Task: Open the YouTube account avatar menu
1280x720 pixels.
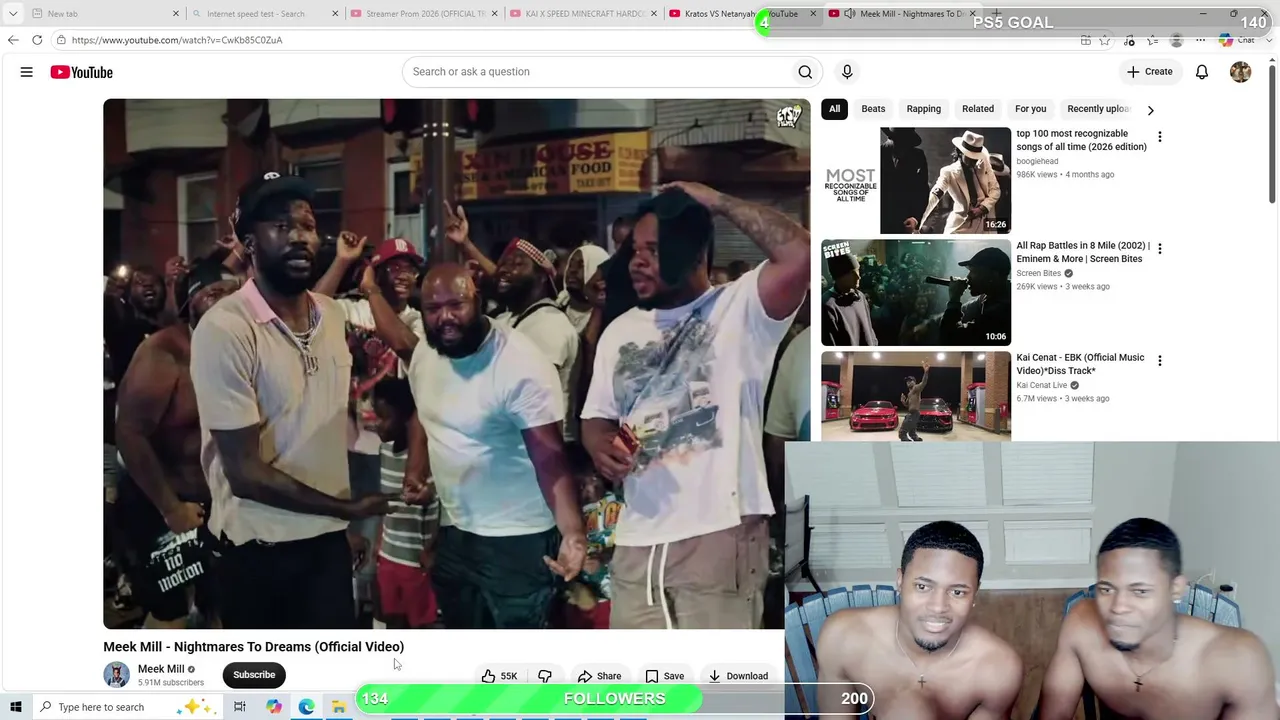Action: coord(1240,72)
